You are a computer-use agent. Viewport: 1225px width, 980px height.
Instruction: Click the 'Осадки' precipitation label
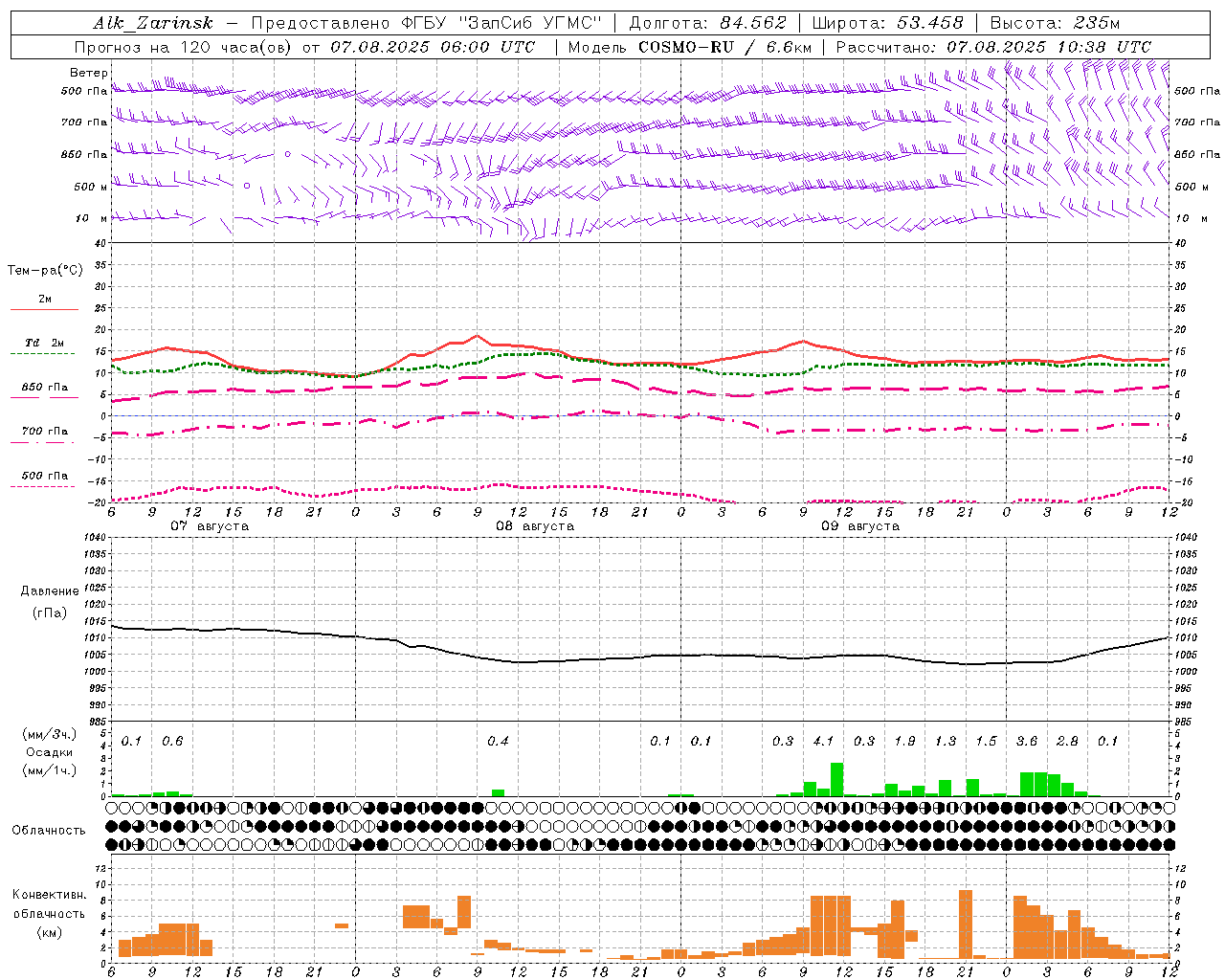point(50,752)
